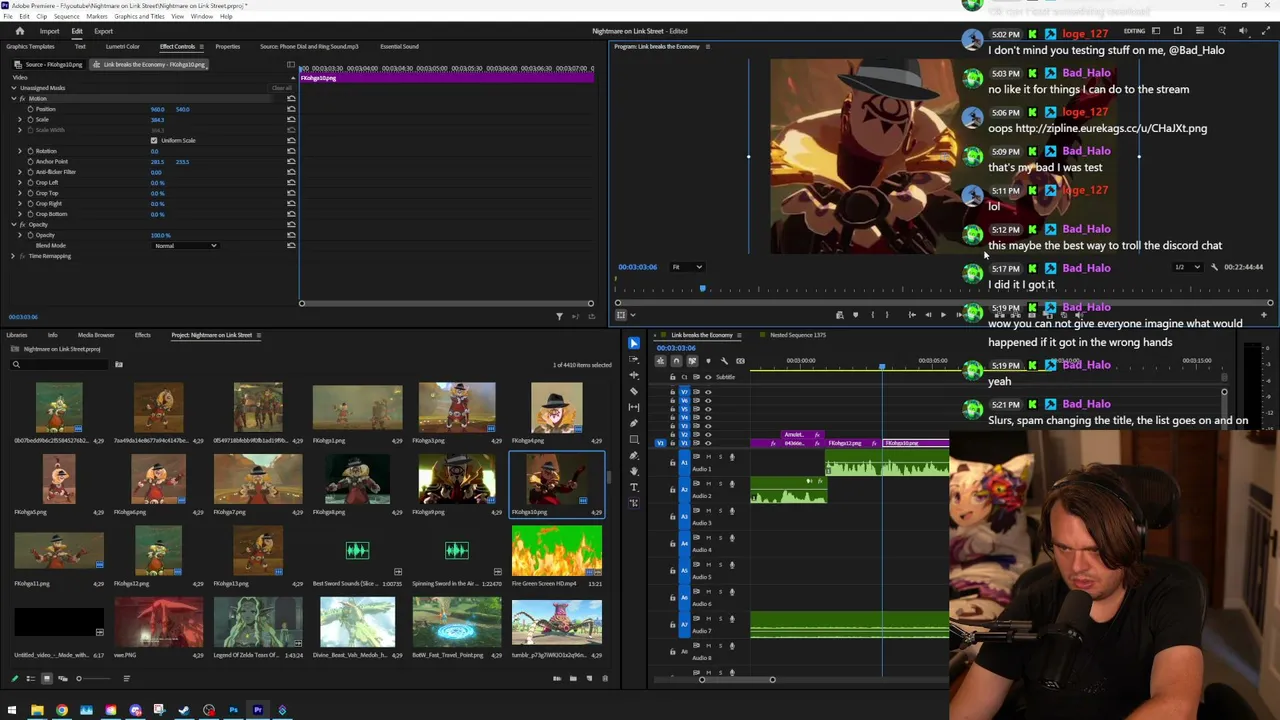Switch to the Lumetri Color tab
This screenshot has height=720, width=1280.
pyautogui.click(x=123, y=46)
